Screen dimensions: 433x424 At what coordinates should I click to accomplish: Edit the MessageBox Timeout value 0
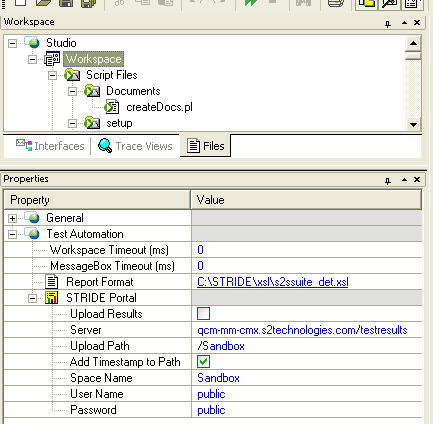point(306,266)
